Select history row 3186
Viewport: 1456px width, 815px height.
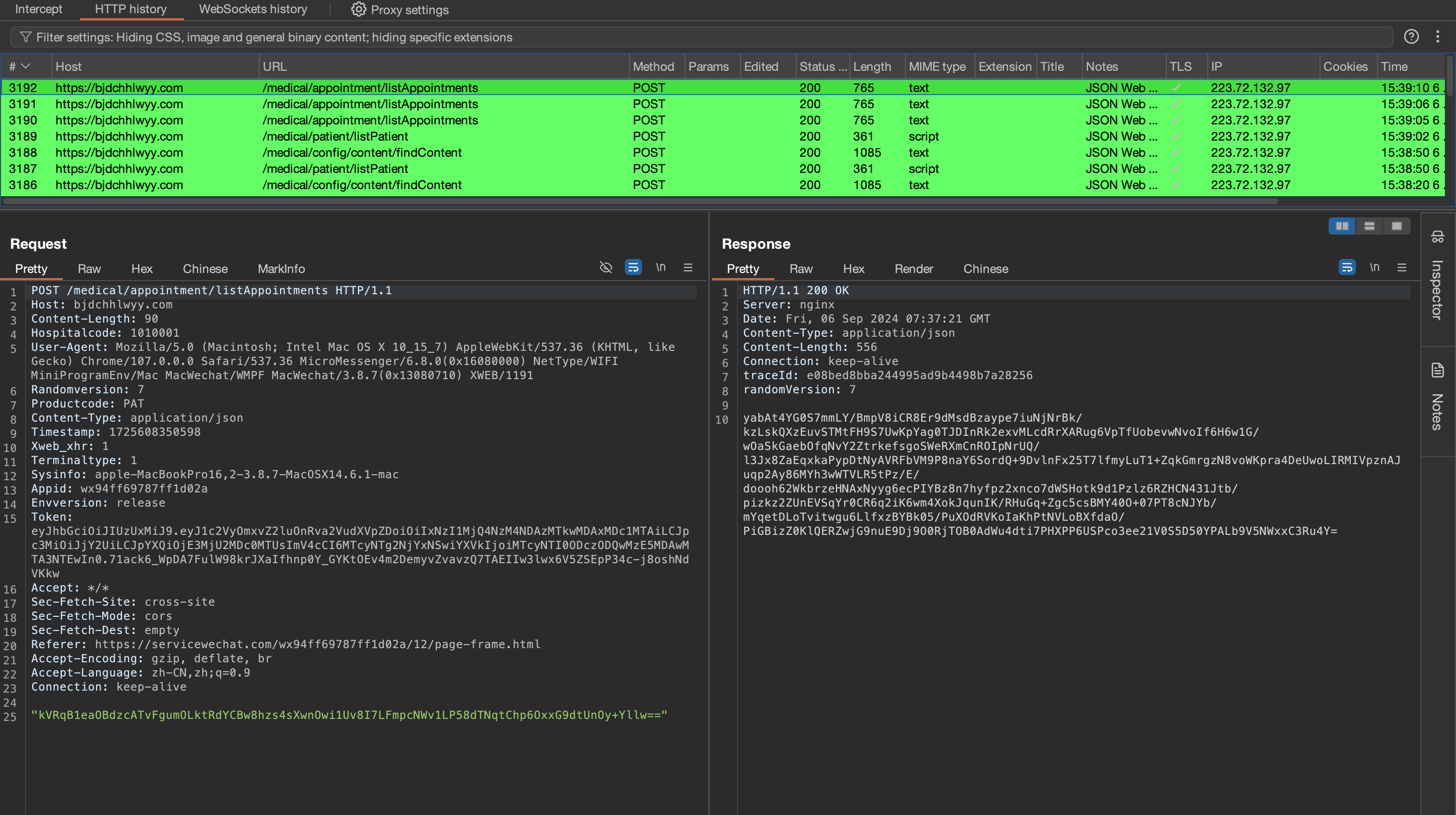pos(723,185)
